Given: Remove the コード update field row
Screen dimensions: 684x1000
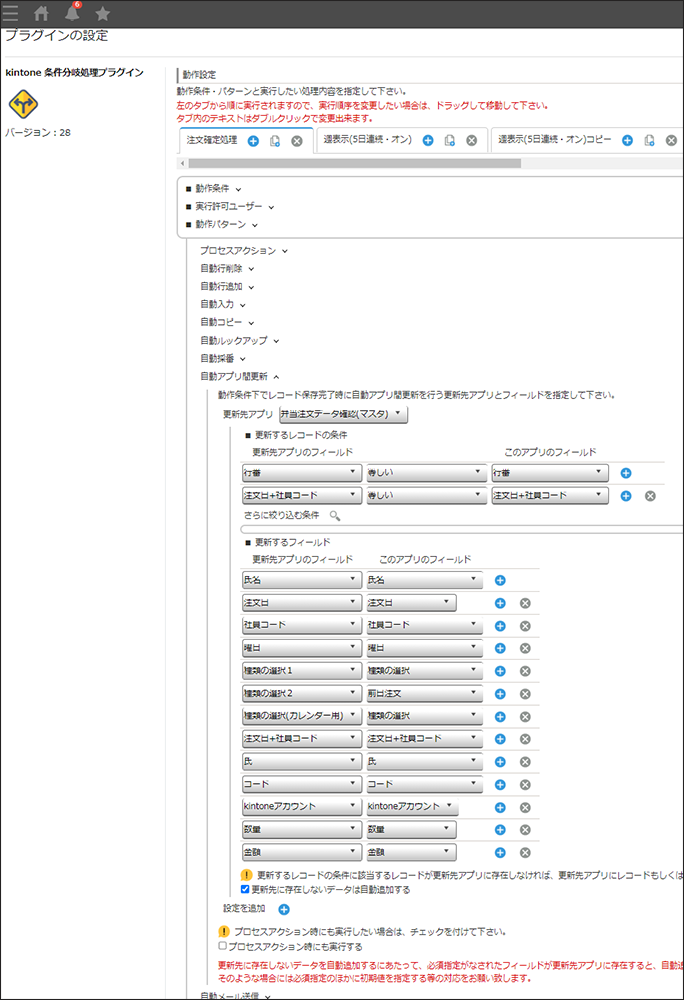Looking at the screenshot, I should (525, 784).
